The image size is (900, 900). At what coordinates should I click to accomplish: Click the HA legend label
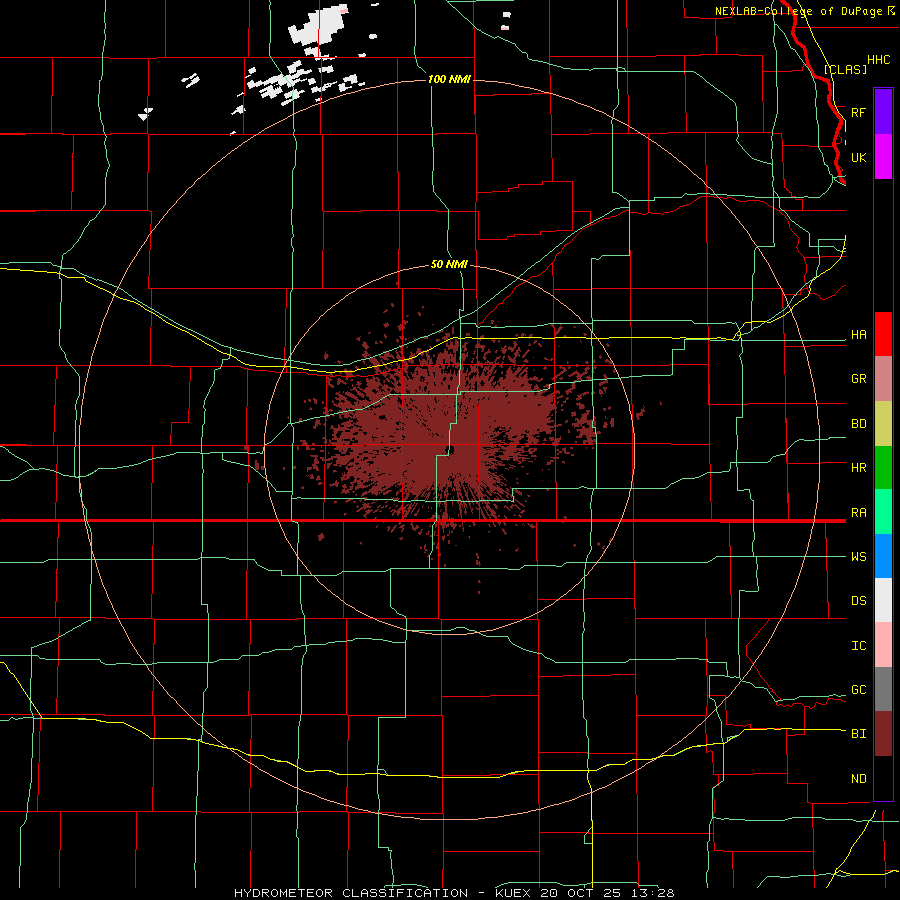pyautogui.click(x=858, y=334)
